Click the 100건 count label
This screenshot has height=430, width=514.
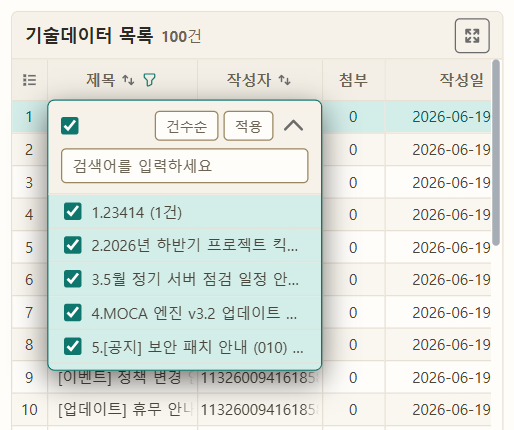click(182, 36)
